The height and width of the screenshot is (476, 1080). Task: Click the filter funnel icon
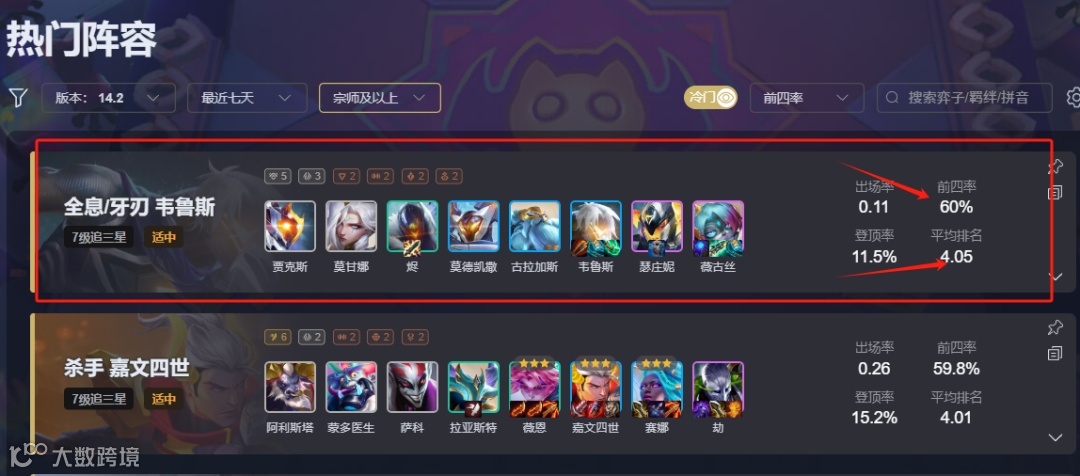click(18, 98)
